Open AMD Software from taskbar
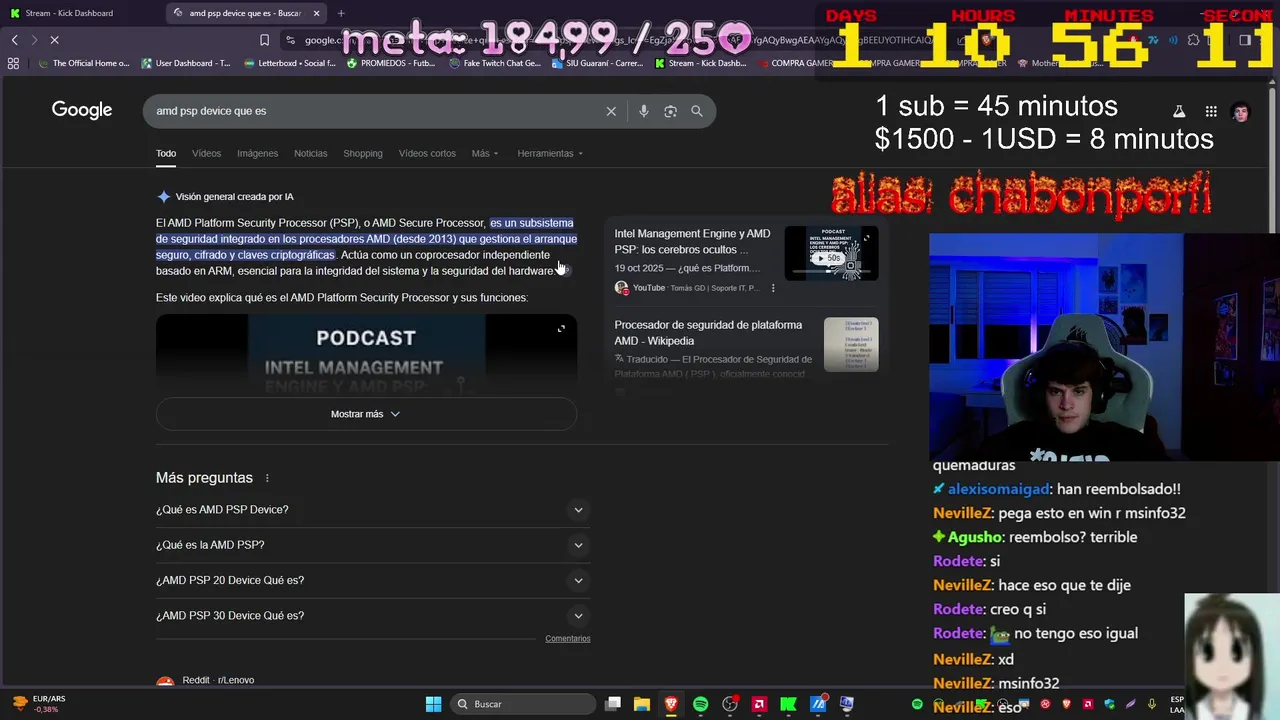The width and height of the screenshot is (1280, 720). pyautogui.click(x=759, y=704)
